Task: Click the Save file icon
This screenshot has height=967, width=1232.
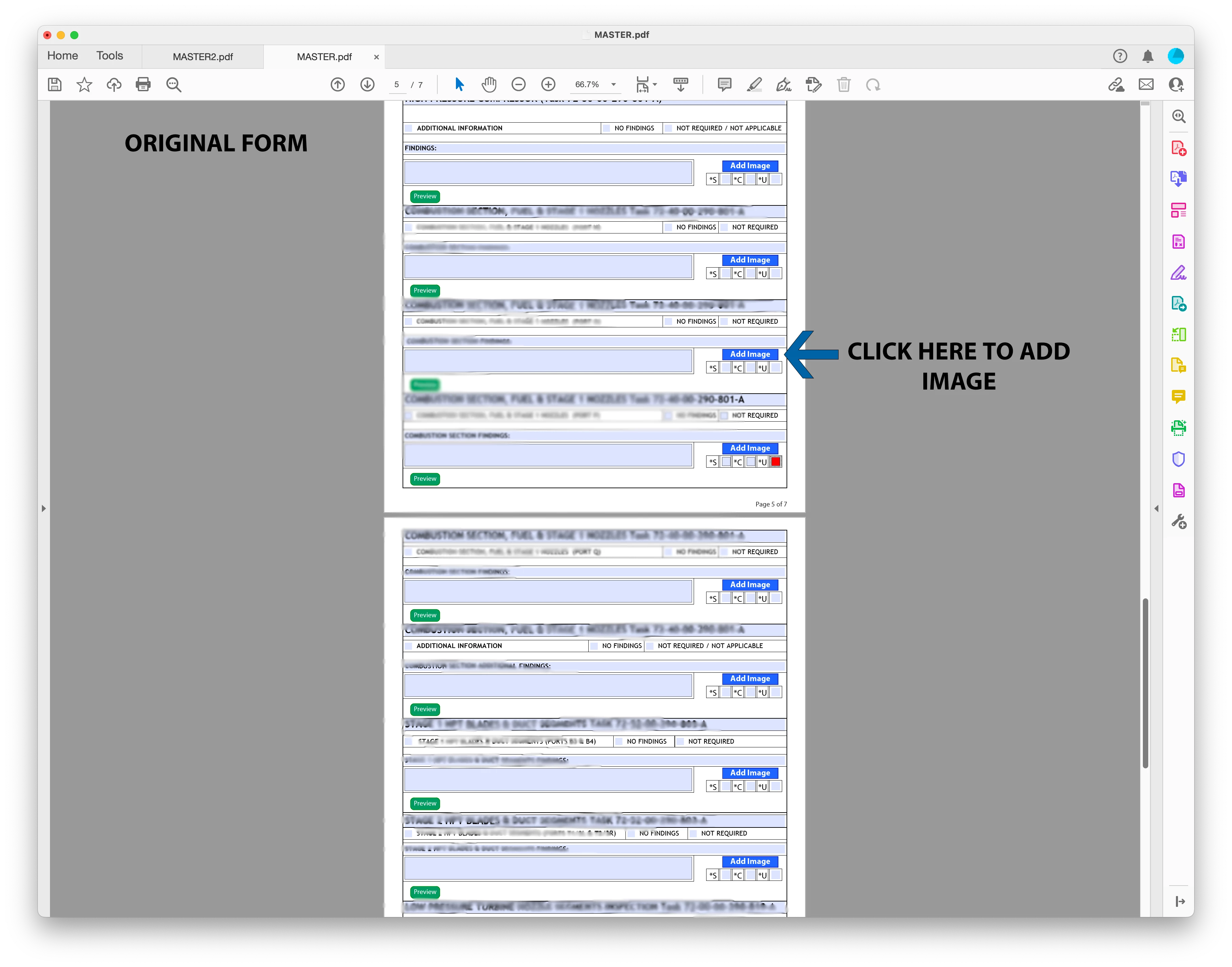Action: (55, 85)
